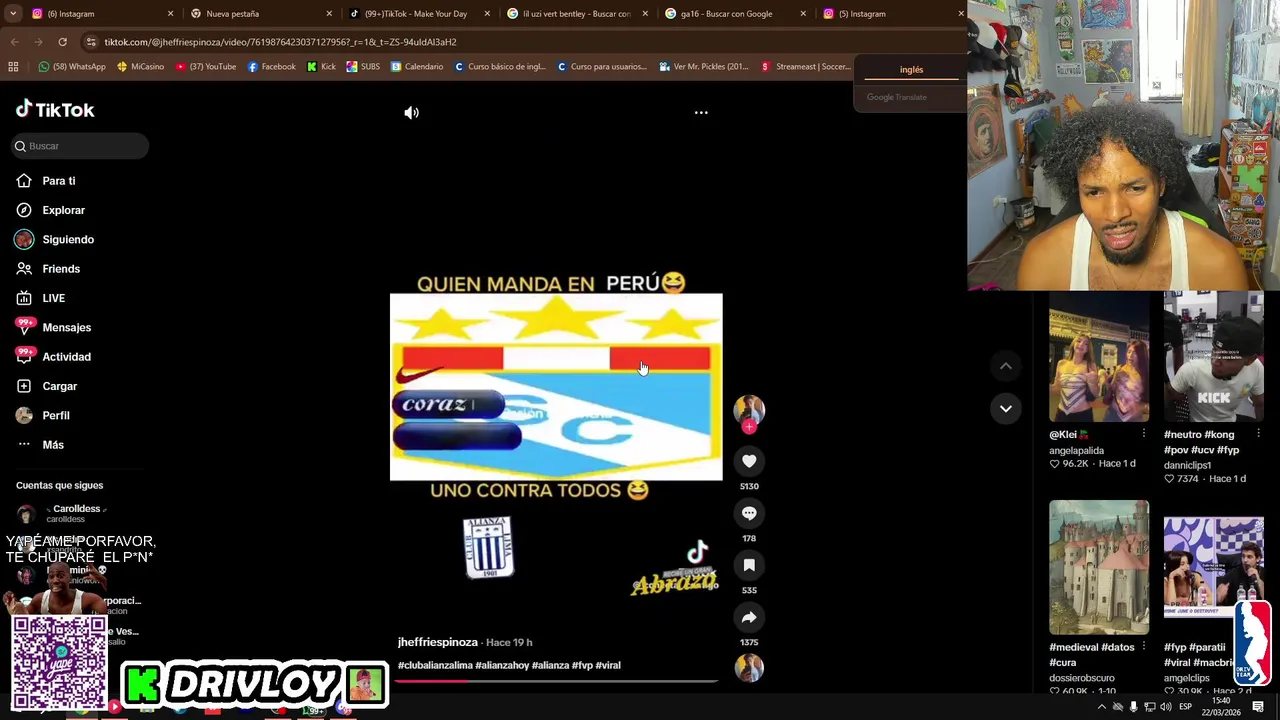Open the comments bubble icon
Screen dimensions: 1280x720
749,513
